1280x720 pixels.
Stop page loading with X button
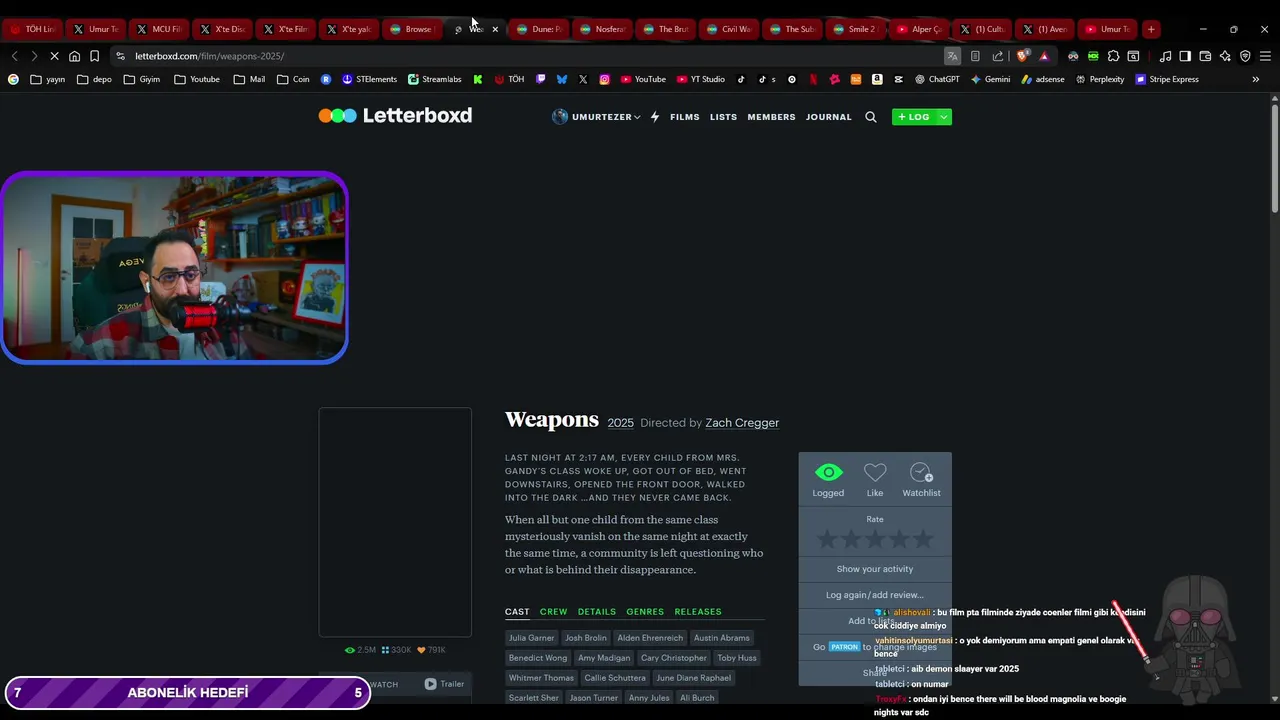(x=54, y=56)
